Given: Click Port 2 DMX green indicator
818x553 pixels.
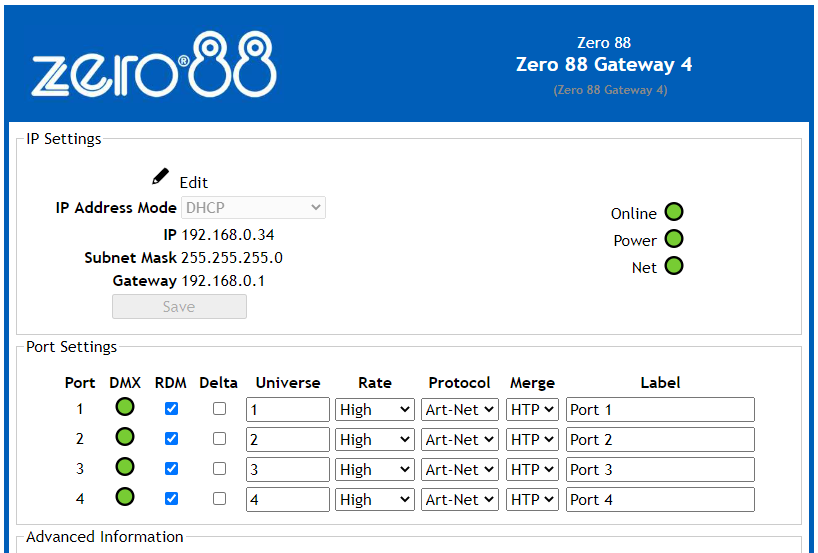Looking at the screenshot, I should click(125, 437).
